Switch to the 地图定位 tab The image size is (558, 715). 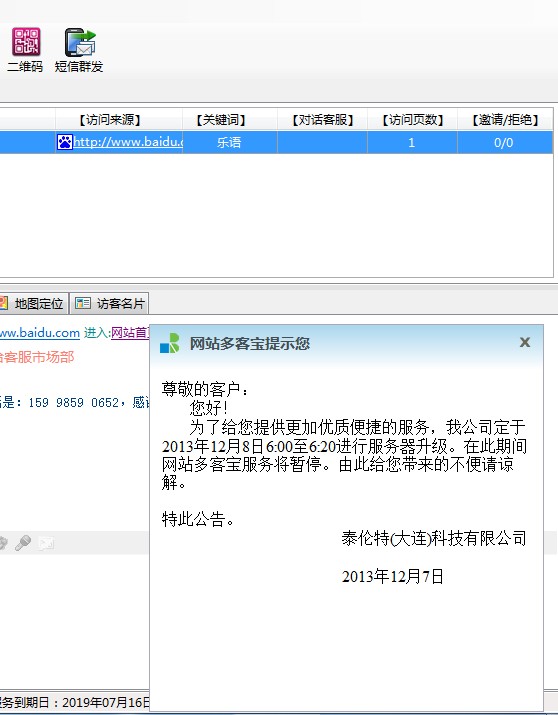pyautogui.click(x=34, y=304)
